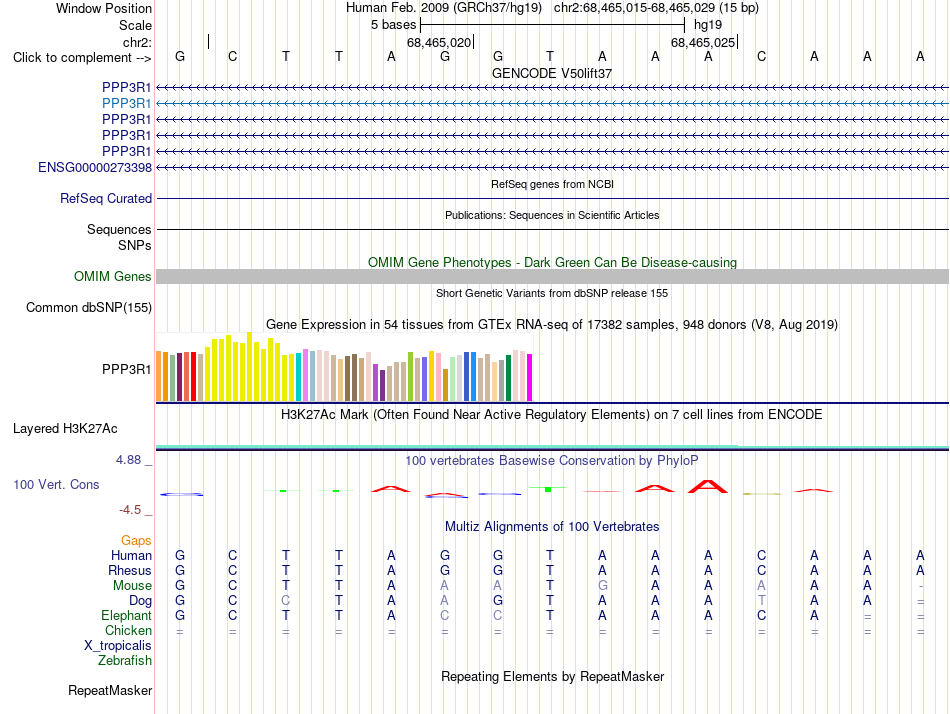This screenshot has height=714, width=950.
Task: Click 'Human Feb. 2009 (GRCh37/hg19)' text
Action: (443, 8)
